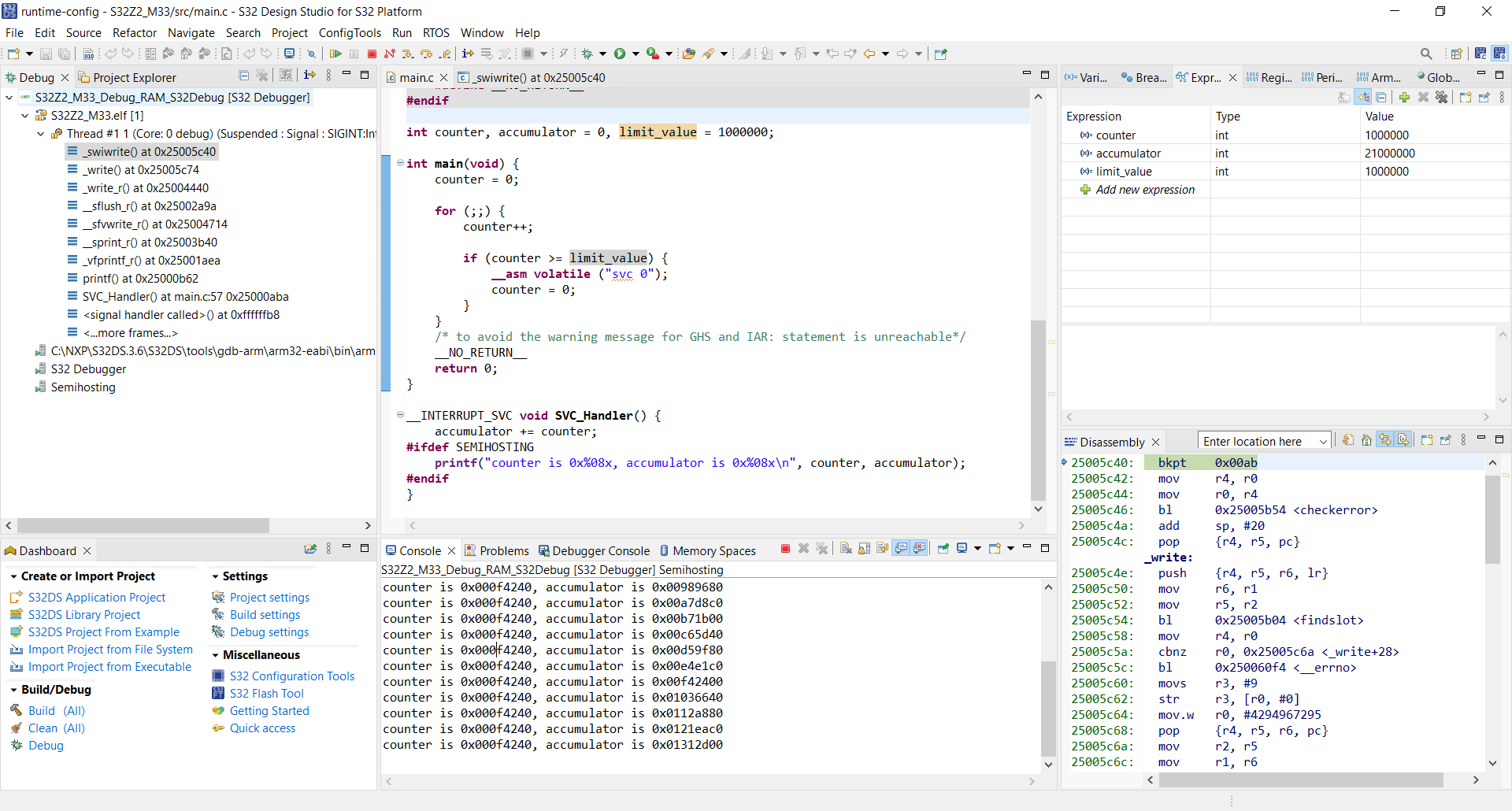The width and height of the screenshot is (1512, 811).
Task: Toggle Show Type Names in the Expressions toolbar
Action: pyautogui.click(x=1344, y=97)
